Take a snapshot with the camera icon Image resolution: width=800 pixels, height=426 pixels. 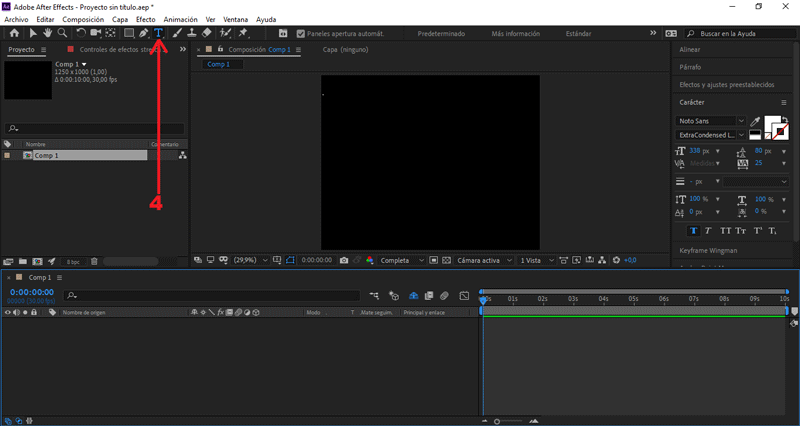344,260
